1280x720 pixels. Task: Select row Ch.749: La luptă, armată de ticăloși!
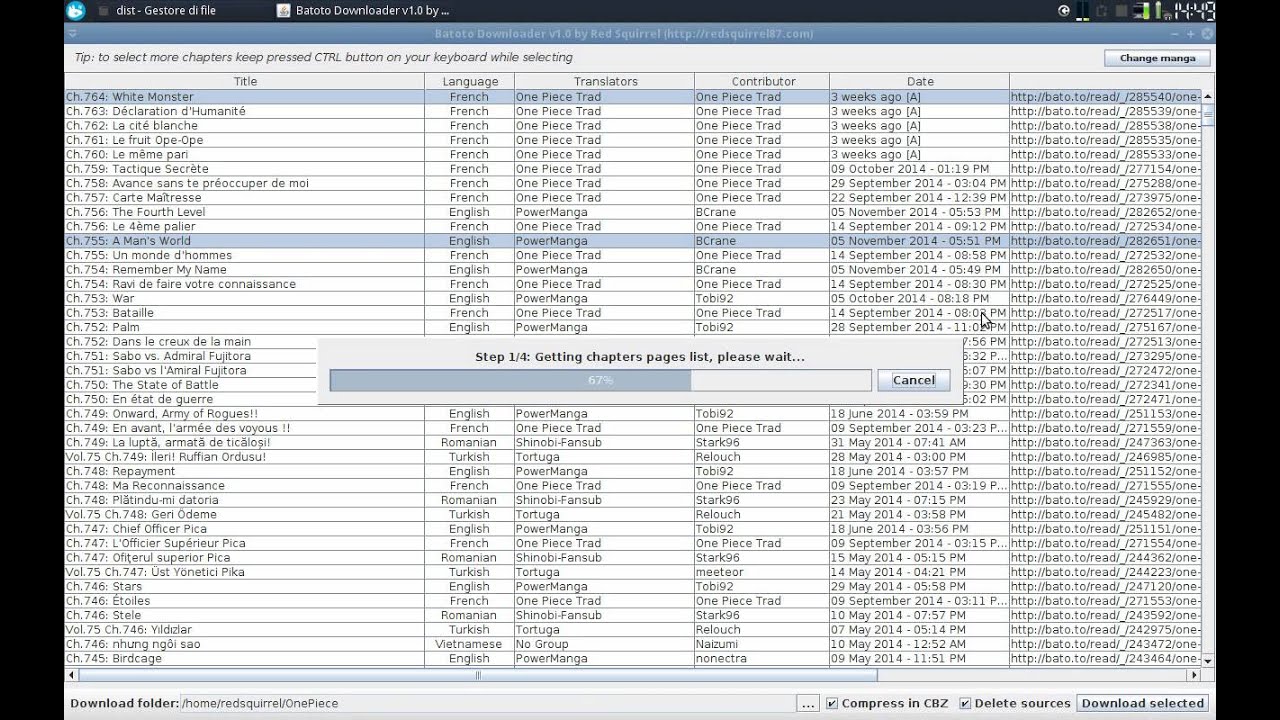(x=633, y=442)
